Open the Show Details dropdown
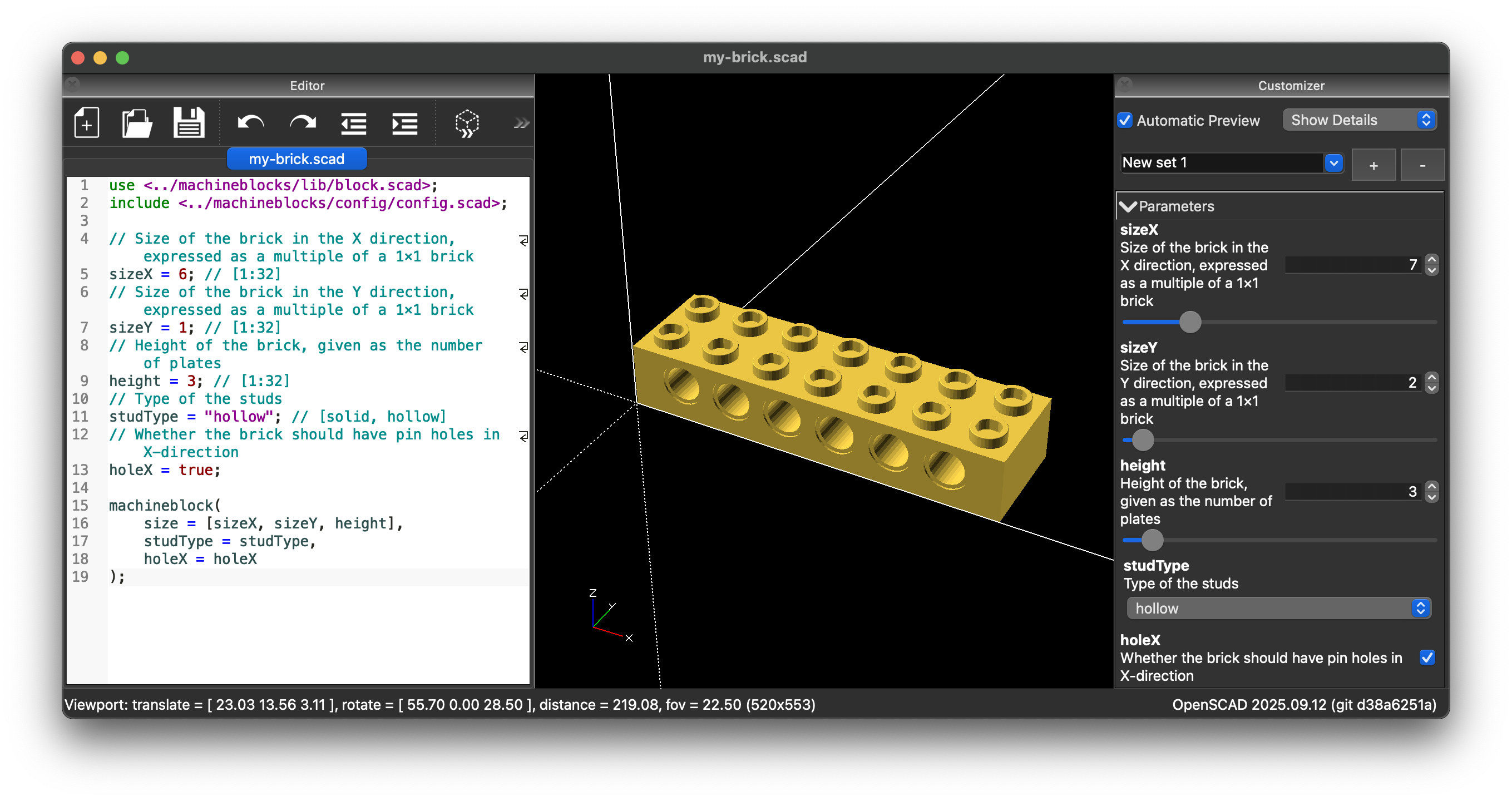The image size is (1512, 801). click(1359, 120)
